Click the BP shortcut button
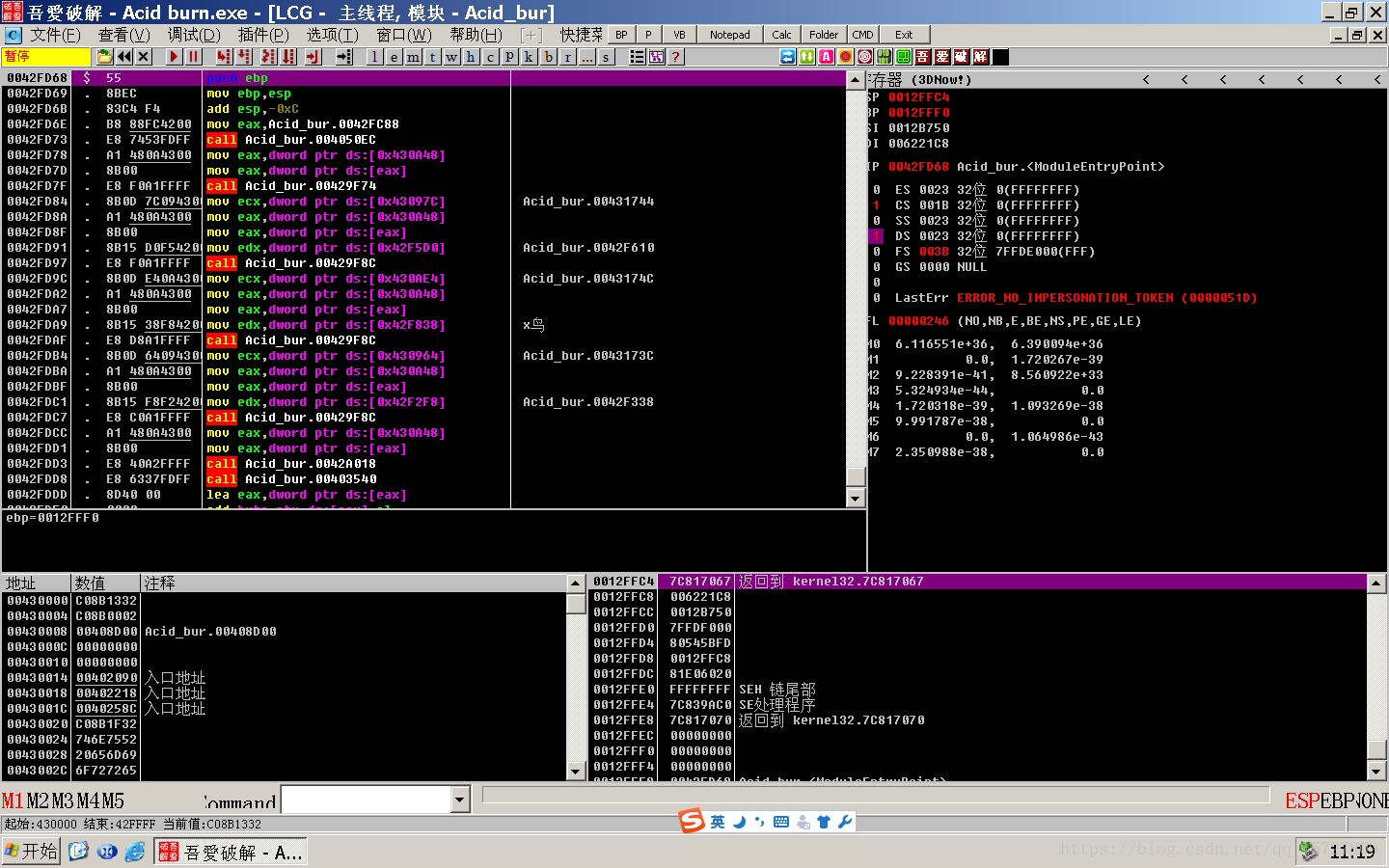Viewport: 1389px width, 868px height. 621,35
